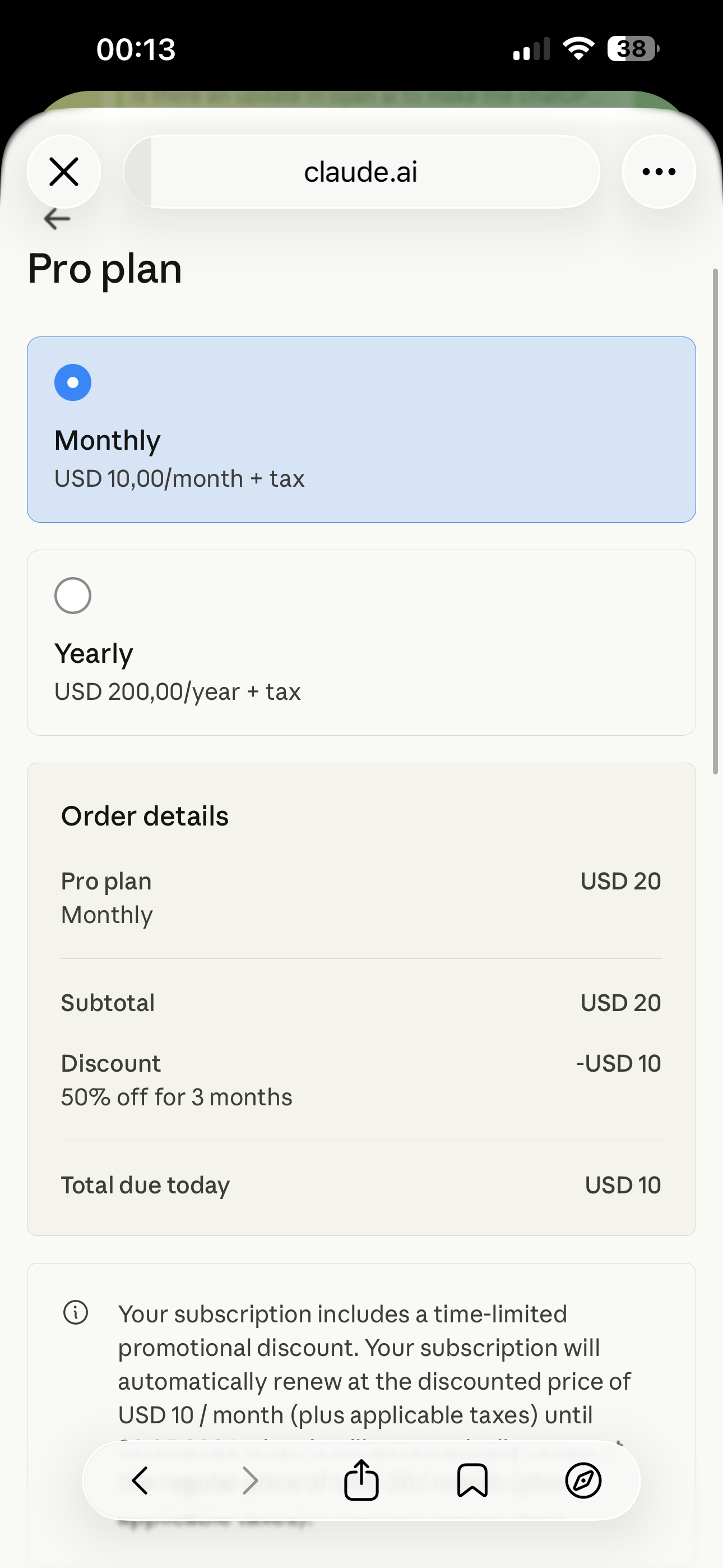Screen dimensions: 723x1568
Task: Click the page scrollbar on the right edge
Action: [716, 520]
